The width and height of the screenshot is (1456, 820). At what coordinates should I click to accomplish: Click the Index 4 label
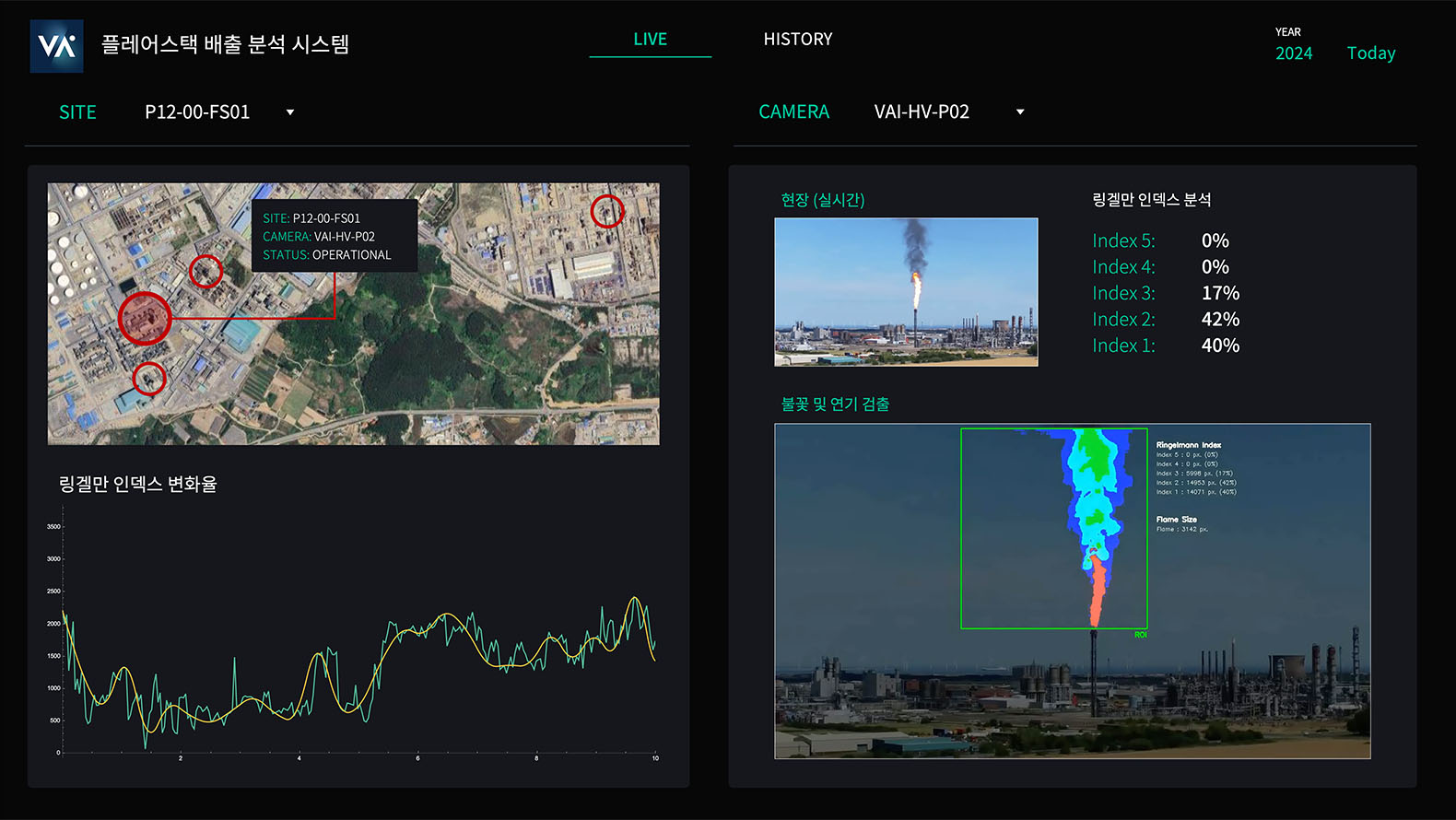pos(1123,267)
